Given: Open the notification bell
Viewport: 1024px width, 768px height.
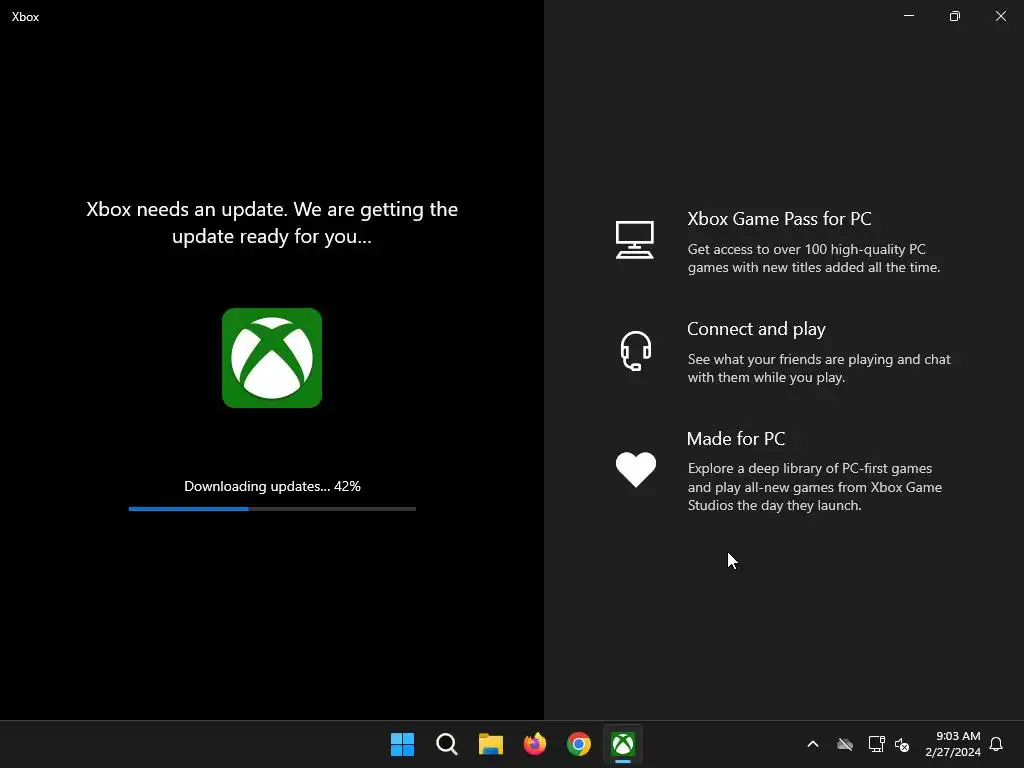Looking at the screenshot, I should [x=996, y=744].
